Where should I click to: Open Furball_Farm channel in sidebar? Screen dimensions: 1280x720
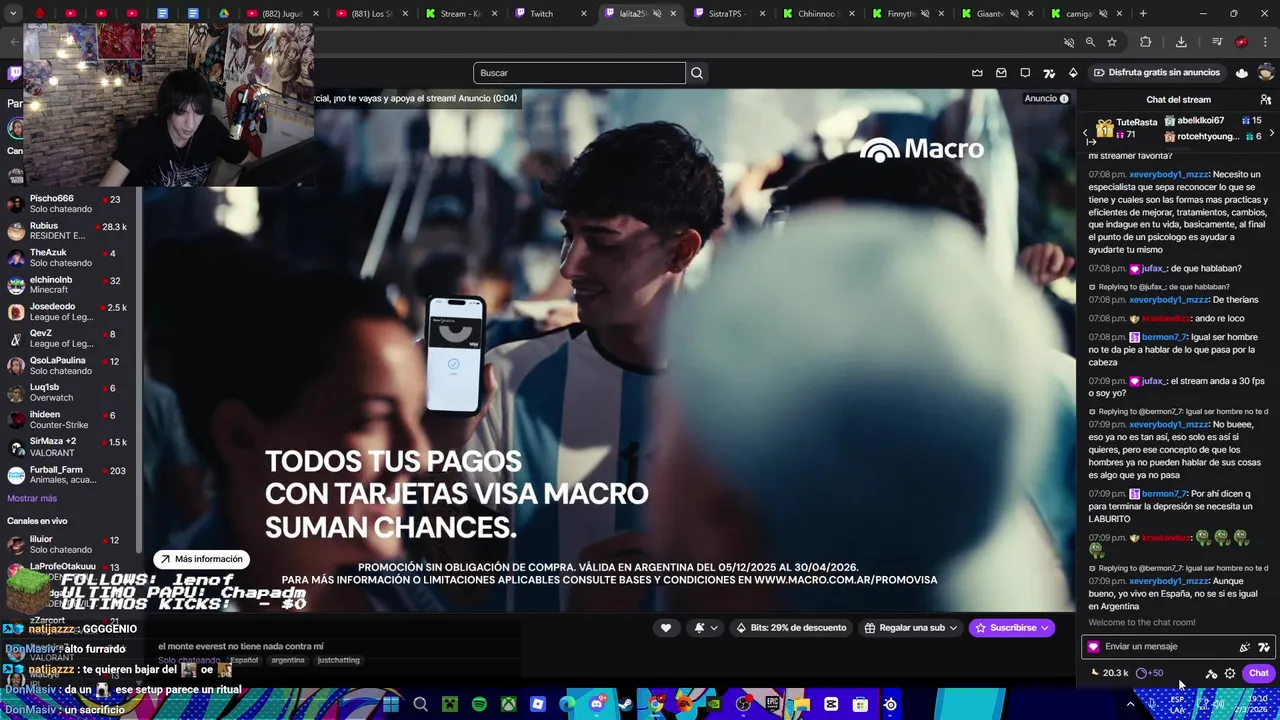coord(68,474)
